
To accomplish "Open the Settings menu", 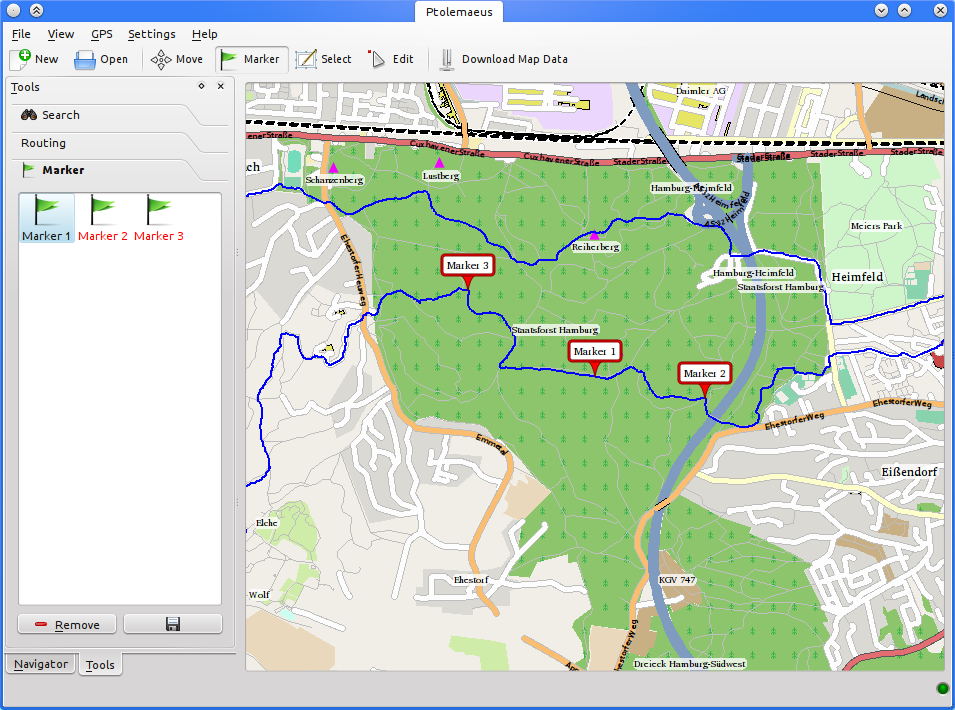I will 151,34.
